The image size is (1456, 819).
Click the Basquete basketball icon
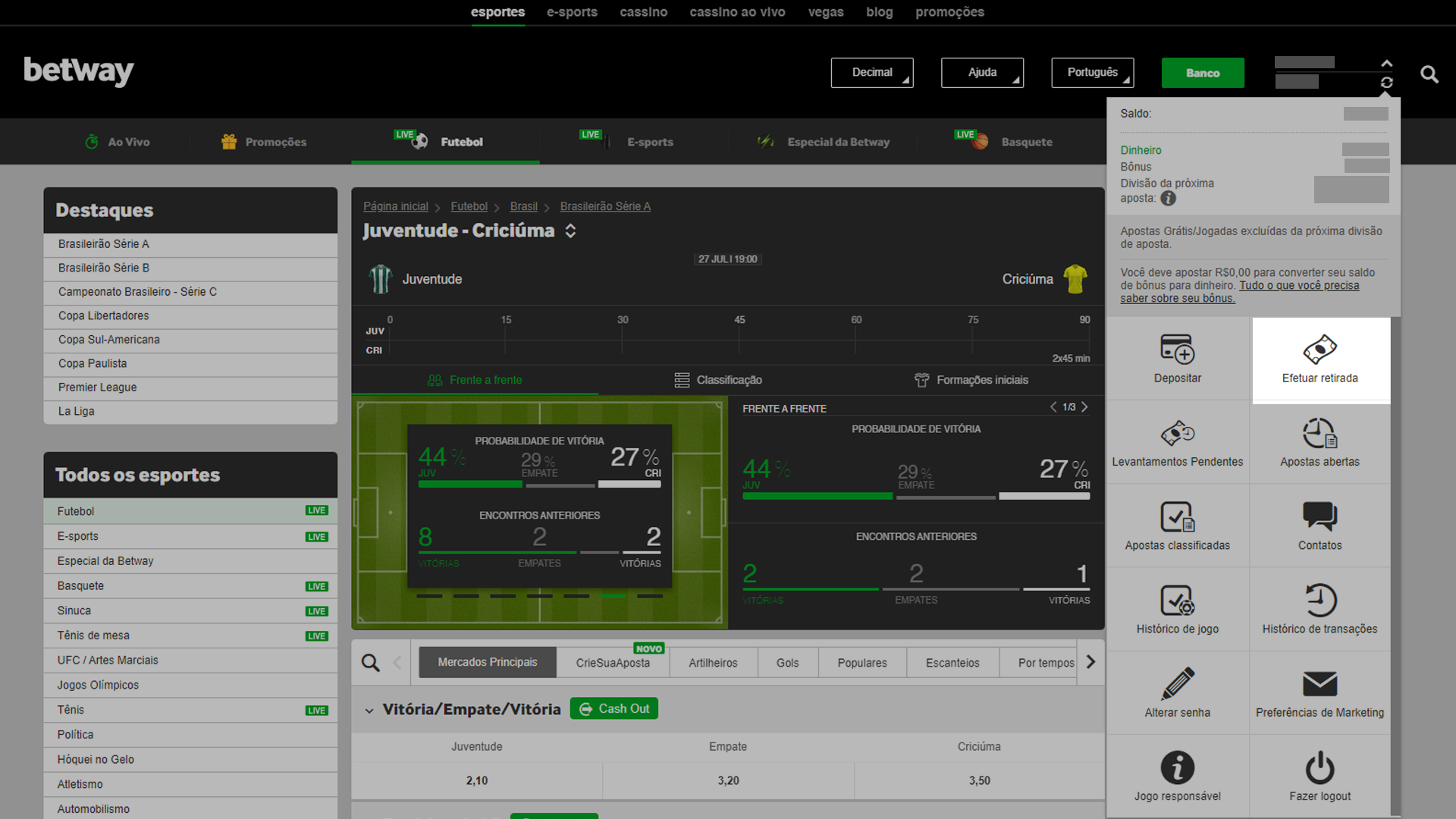(x=980, y=142)
